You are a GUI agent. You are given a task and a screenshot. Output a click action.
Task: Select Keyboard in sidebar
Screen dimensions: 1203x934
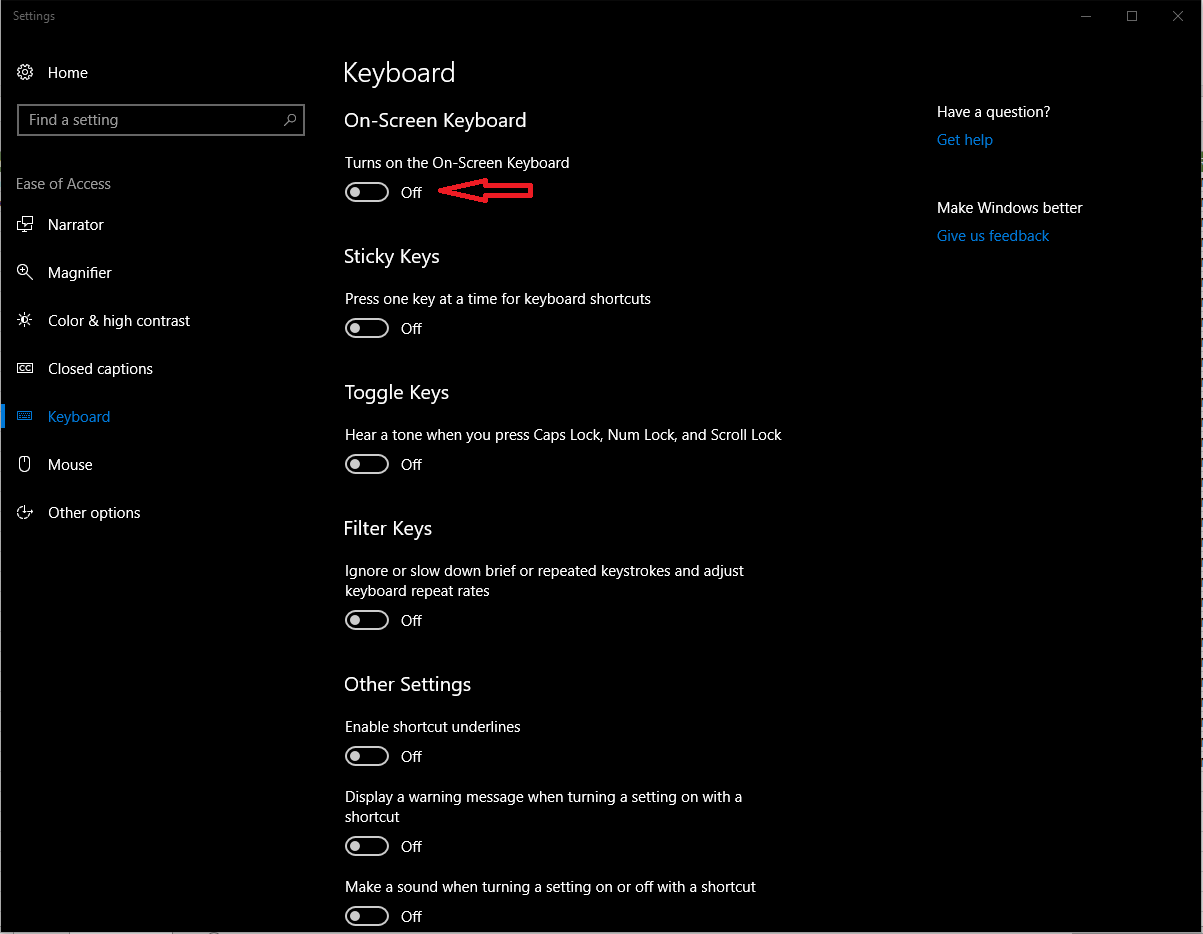tap(79, 417)
